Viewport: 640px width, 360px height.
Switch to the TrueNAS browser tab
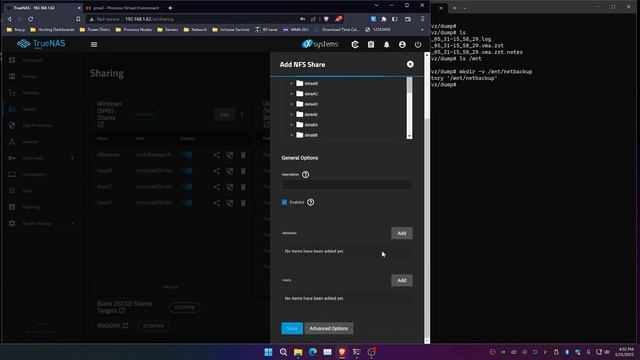(42, 8)
